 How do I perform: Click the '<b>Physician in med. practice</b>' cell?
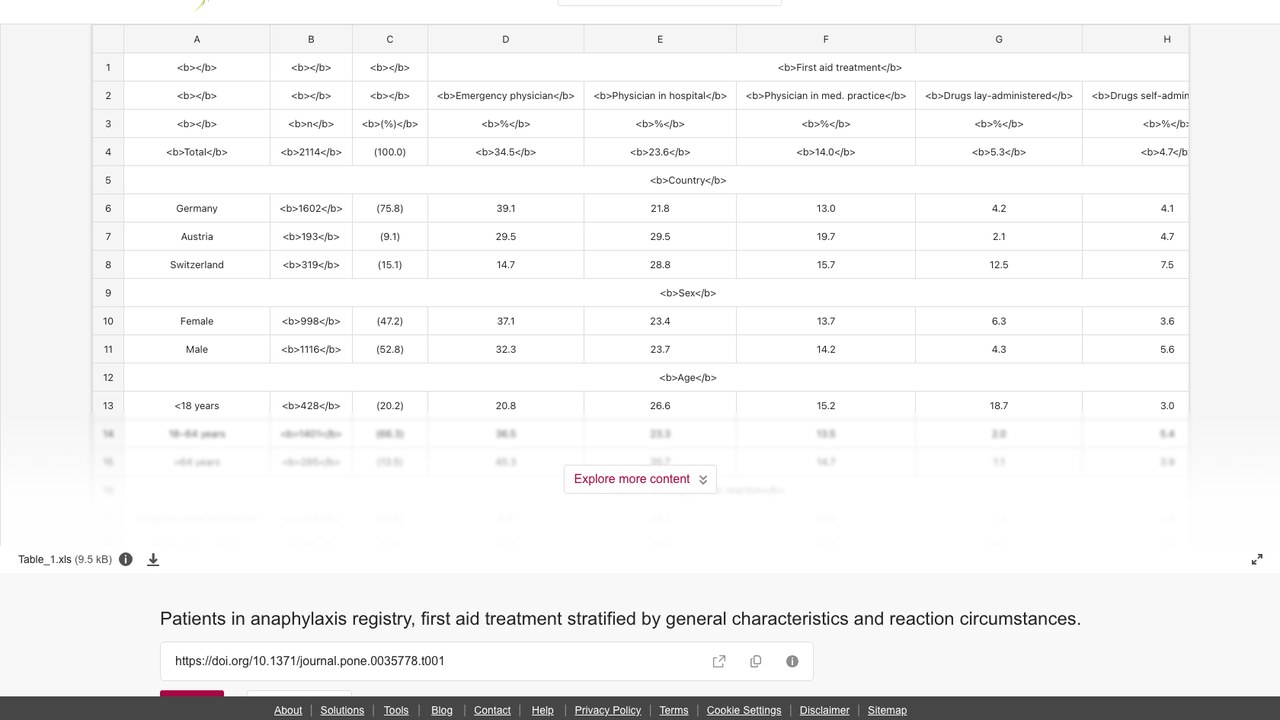tap(826, 96)
